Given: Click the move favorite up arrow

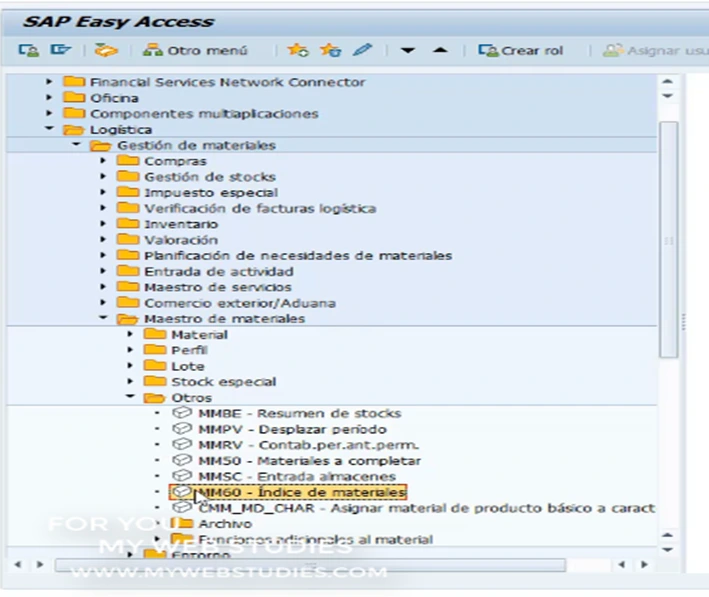Looking at the screenshot, I should coord(440,50).
